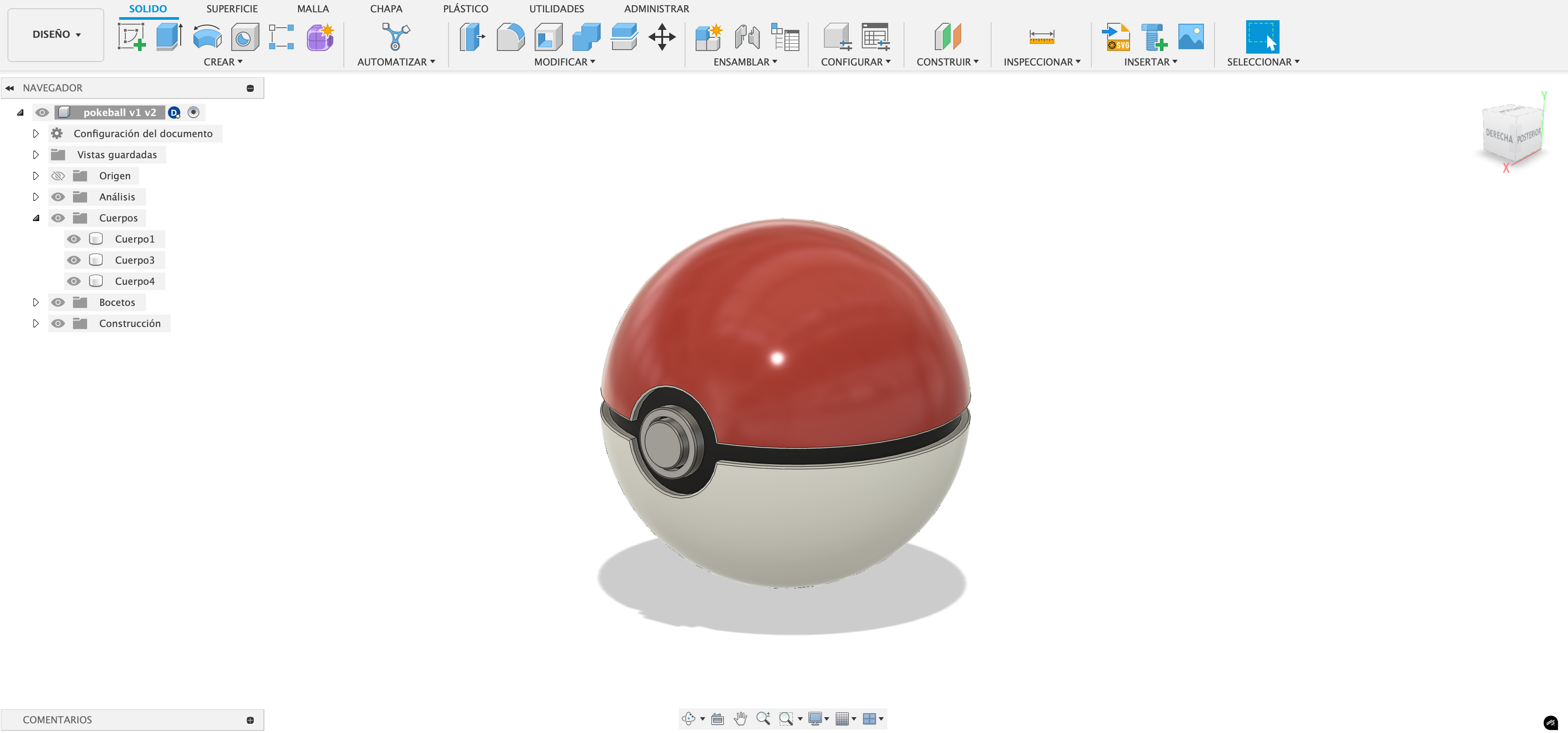Click the activate component radio button
The image size is (1568, 733).
coord(193,112)
